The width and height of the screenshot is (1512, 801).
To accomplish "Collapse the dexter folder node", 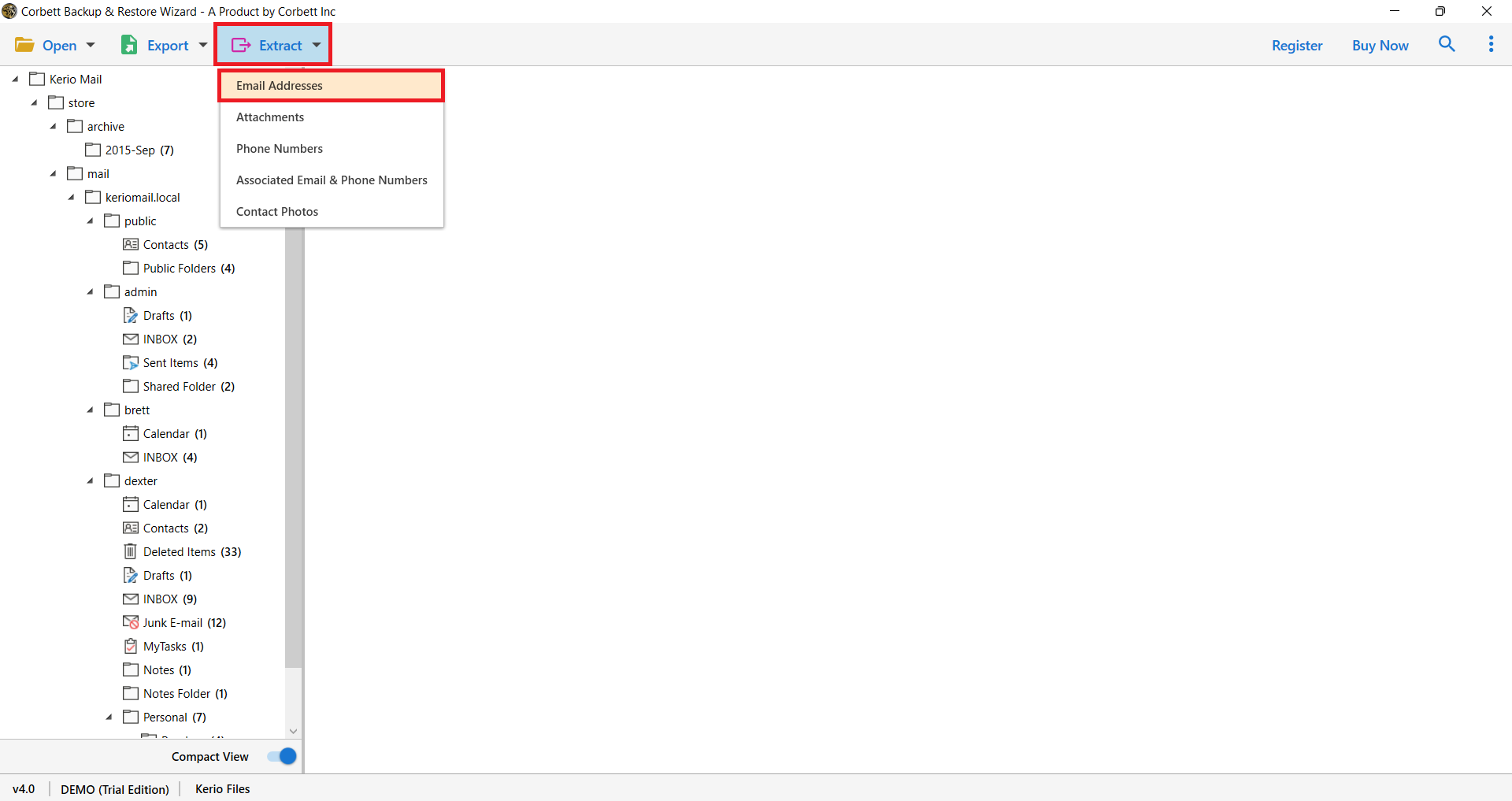I will pos(90,480).
